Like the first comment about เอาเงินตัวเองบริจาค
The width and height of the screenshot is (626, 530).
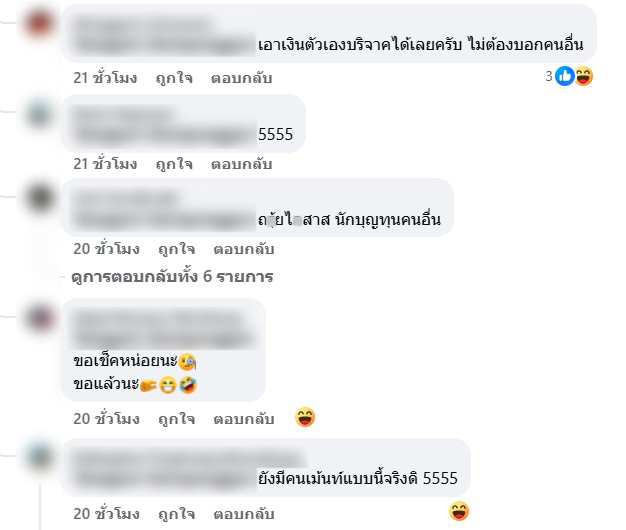pos(174,78)
